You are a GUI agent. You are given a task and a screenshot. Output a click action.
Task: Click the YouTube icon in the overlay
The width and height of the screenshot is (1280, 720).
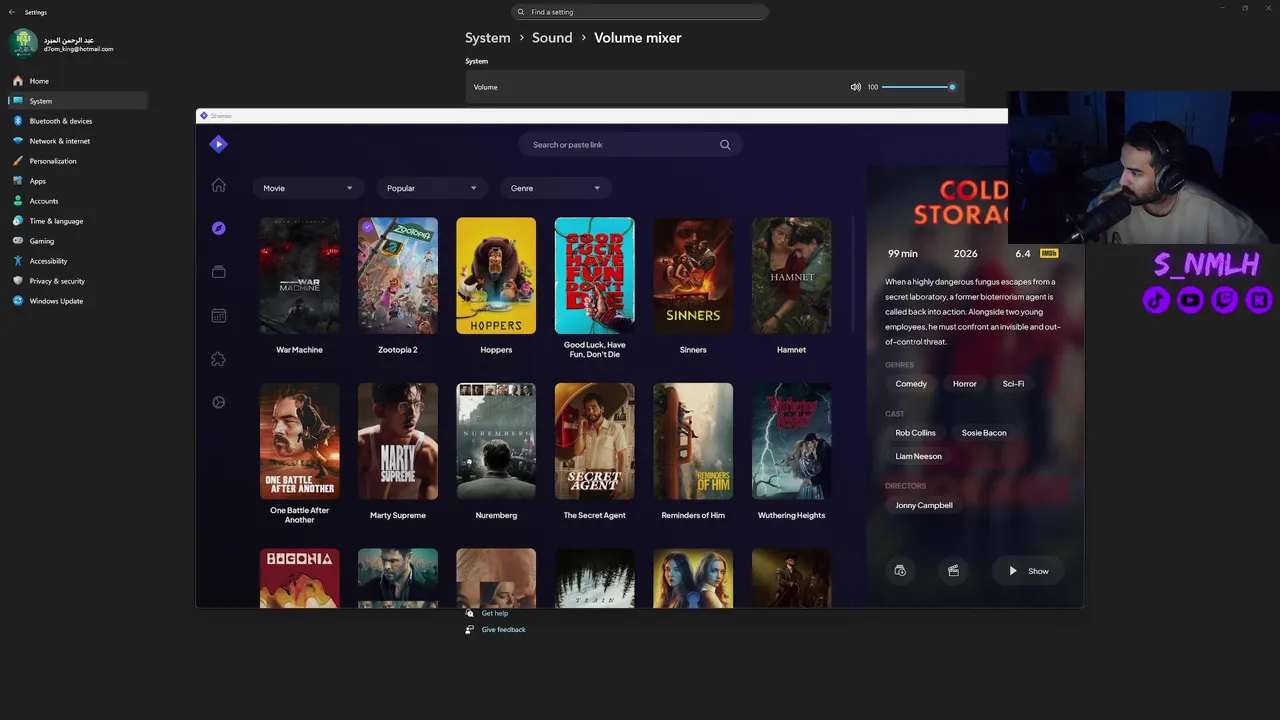1190,299
